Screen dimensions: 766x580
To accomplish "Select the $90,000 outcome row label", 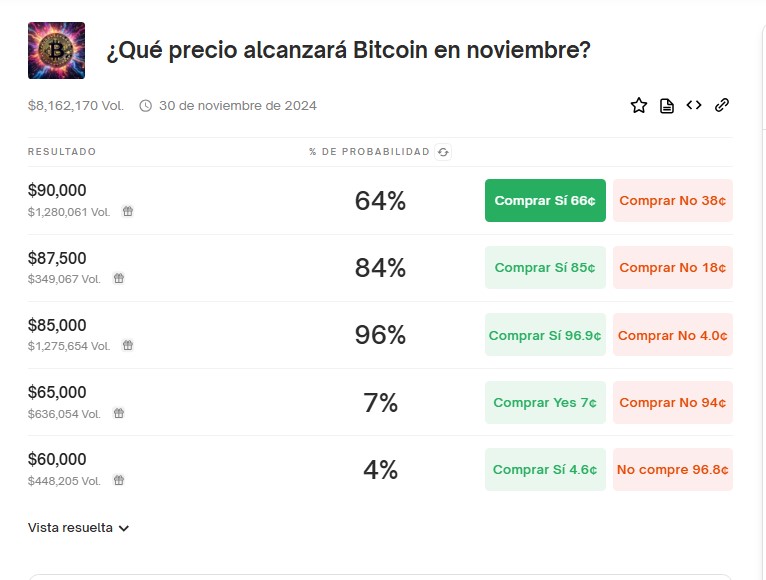I will pos(57,190).
